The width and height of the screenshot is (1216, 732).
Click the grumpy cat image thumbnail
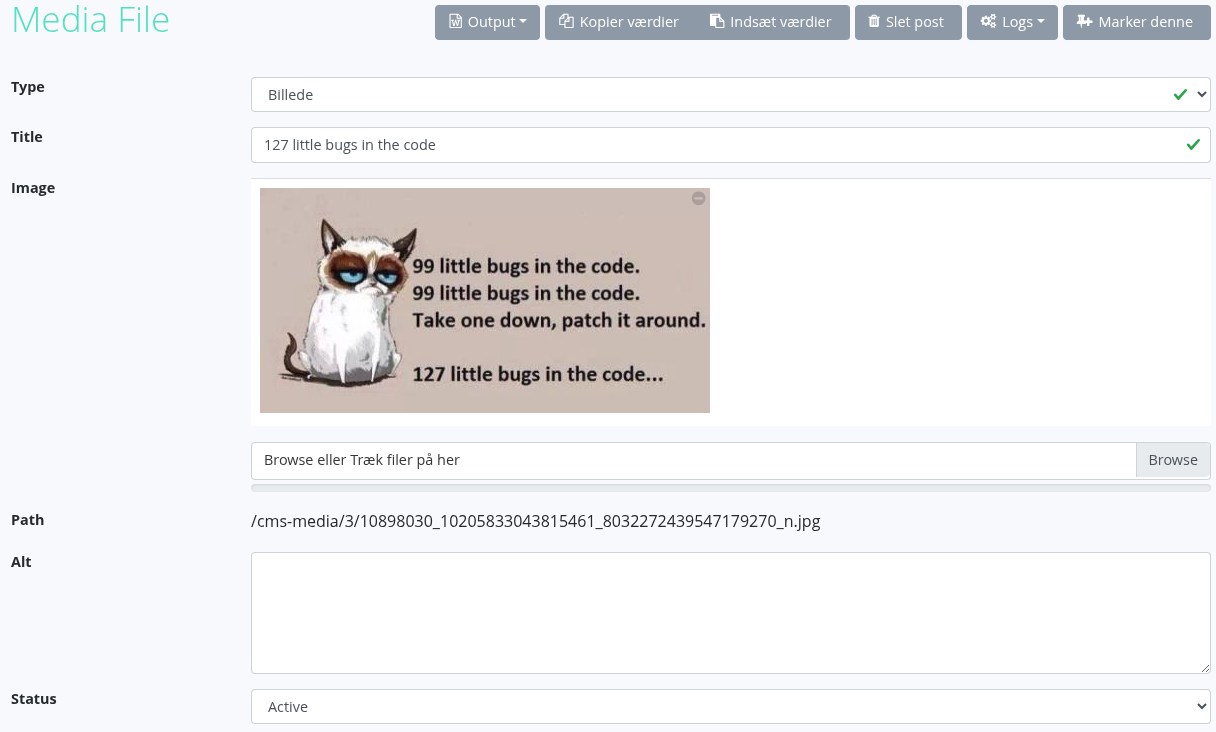[485, 300]
